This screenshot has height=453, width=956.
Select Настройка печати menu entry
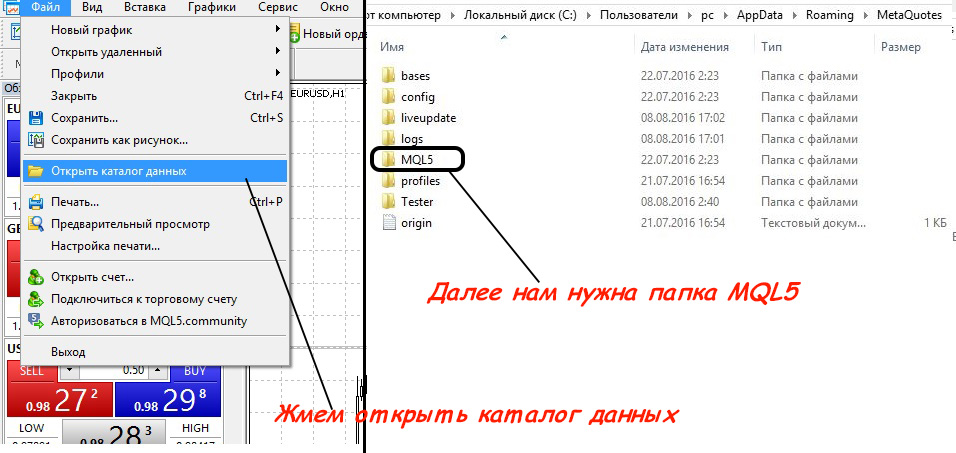click(x=155, y=246)
